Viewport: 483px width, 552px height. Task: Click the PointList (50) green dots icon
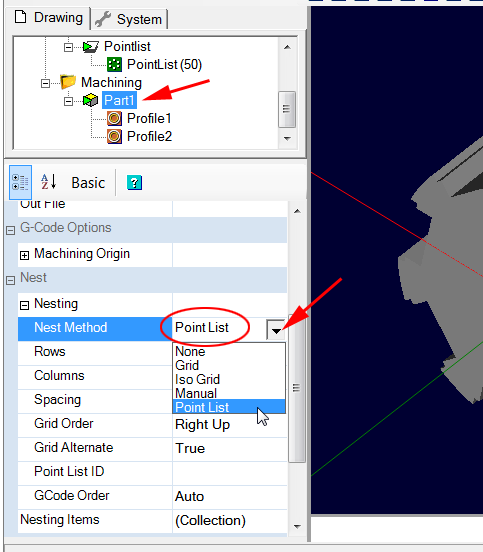[114, 64]
